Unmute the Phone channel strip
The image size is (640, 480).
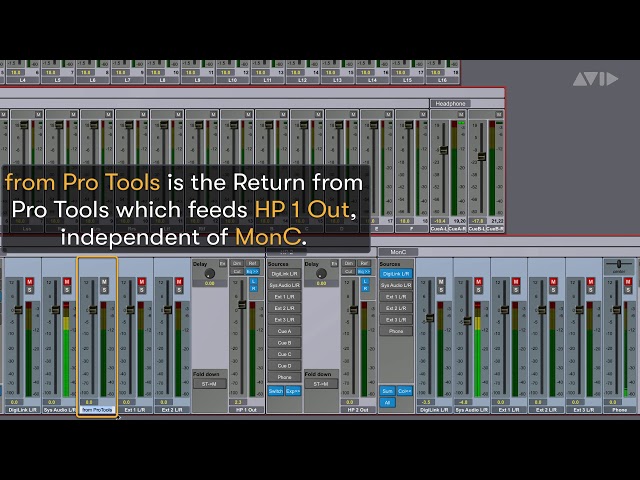point(628,282)
